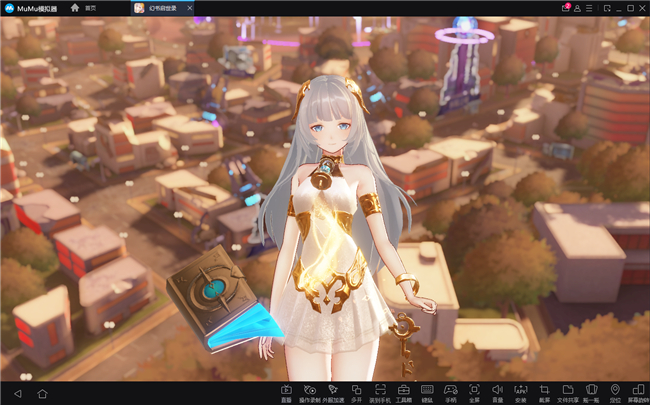Open the record-to-phone scan tool

380,392
